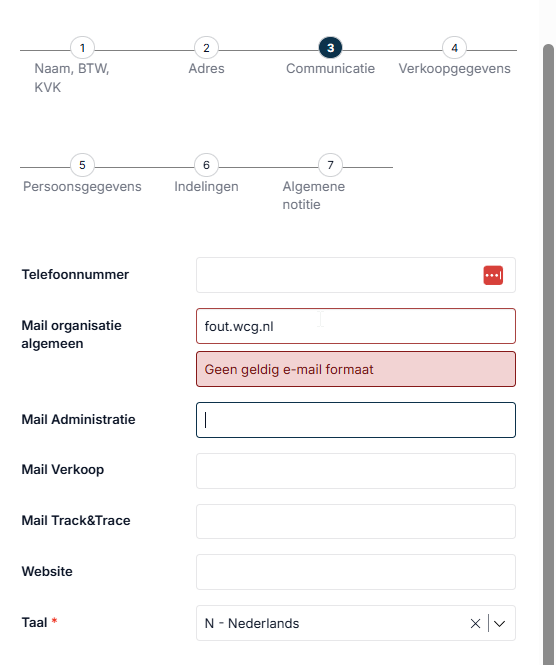Focus the Telefoonnummer input field
556x665 pixels.
tap(356, 275)
